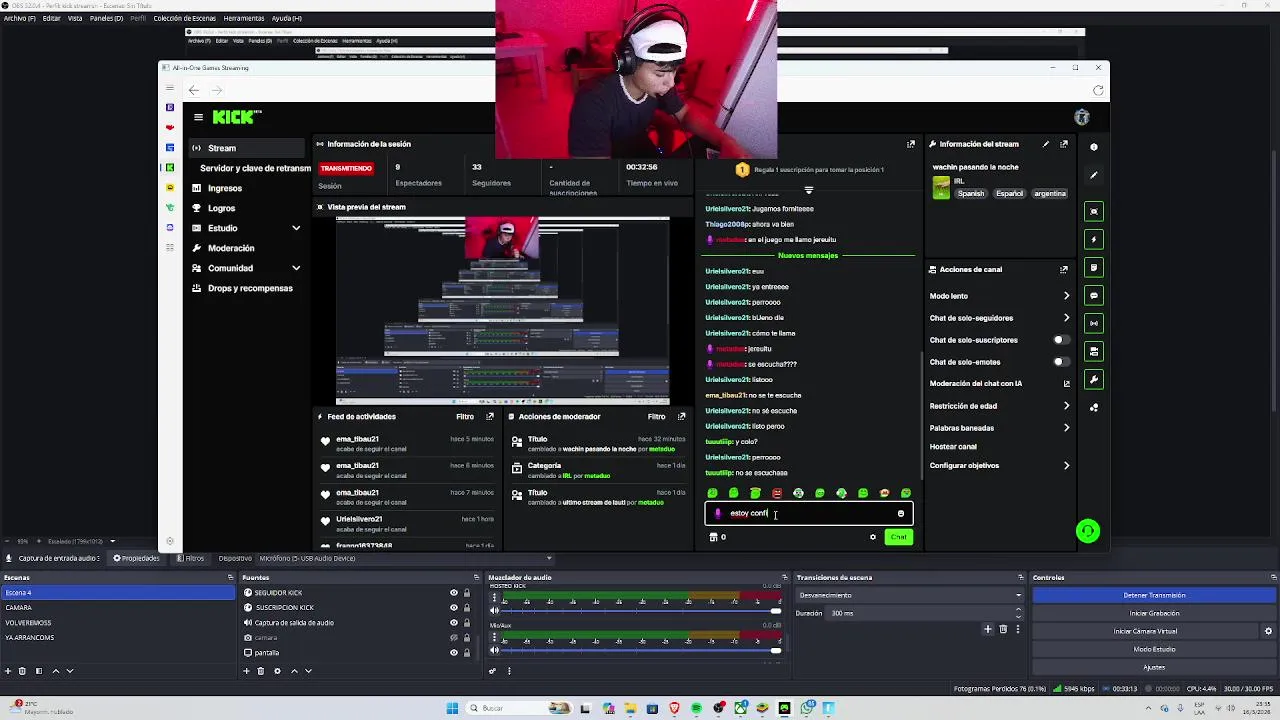The height and width of the screenshot is (720, 1280).
Task: Click Iniciar Cámara Virtual button
Action: (1146, 631)
